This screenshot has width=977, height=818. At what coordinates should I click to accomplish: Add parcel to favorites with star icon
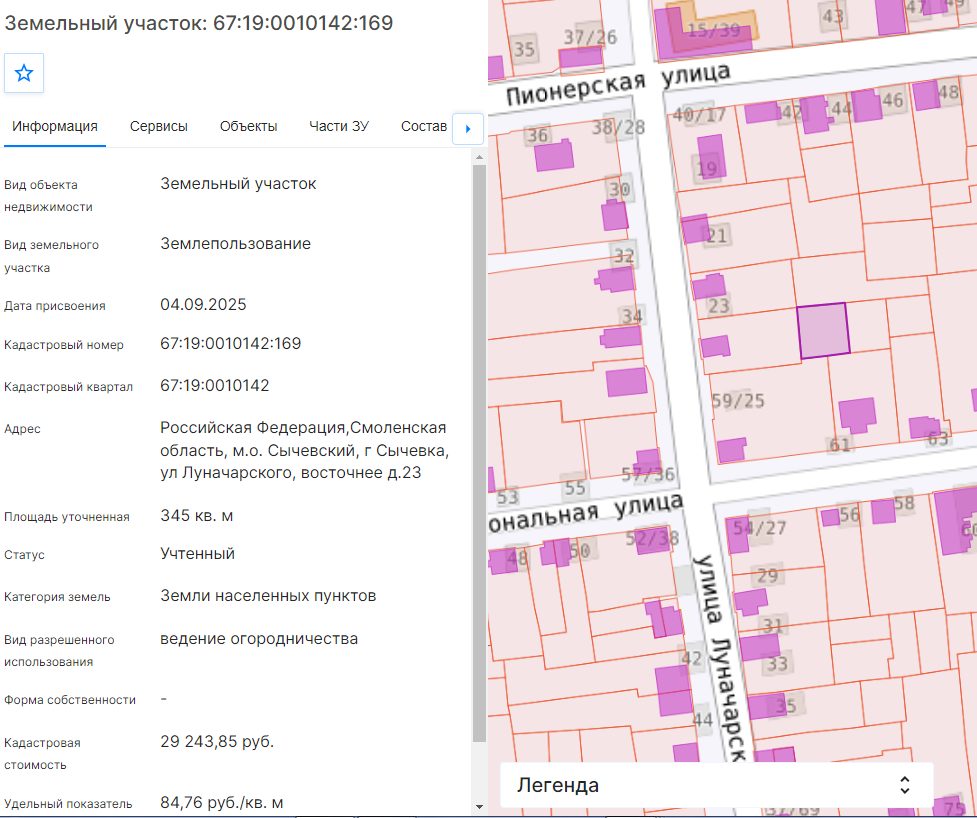coord(24,74)
